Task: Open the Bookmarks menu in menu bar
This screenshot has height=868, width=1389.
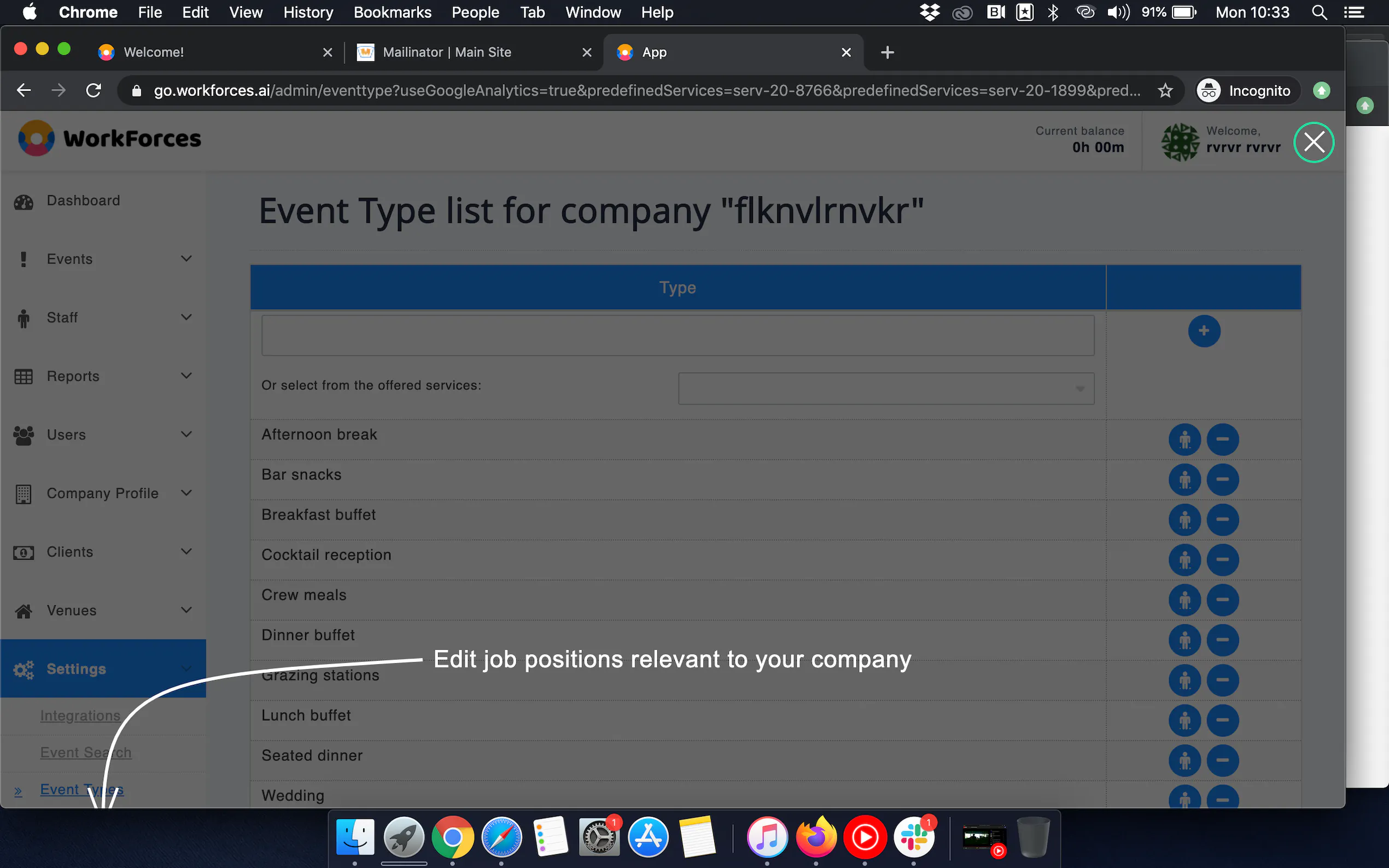Action: 392,12
